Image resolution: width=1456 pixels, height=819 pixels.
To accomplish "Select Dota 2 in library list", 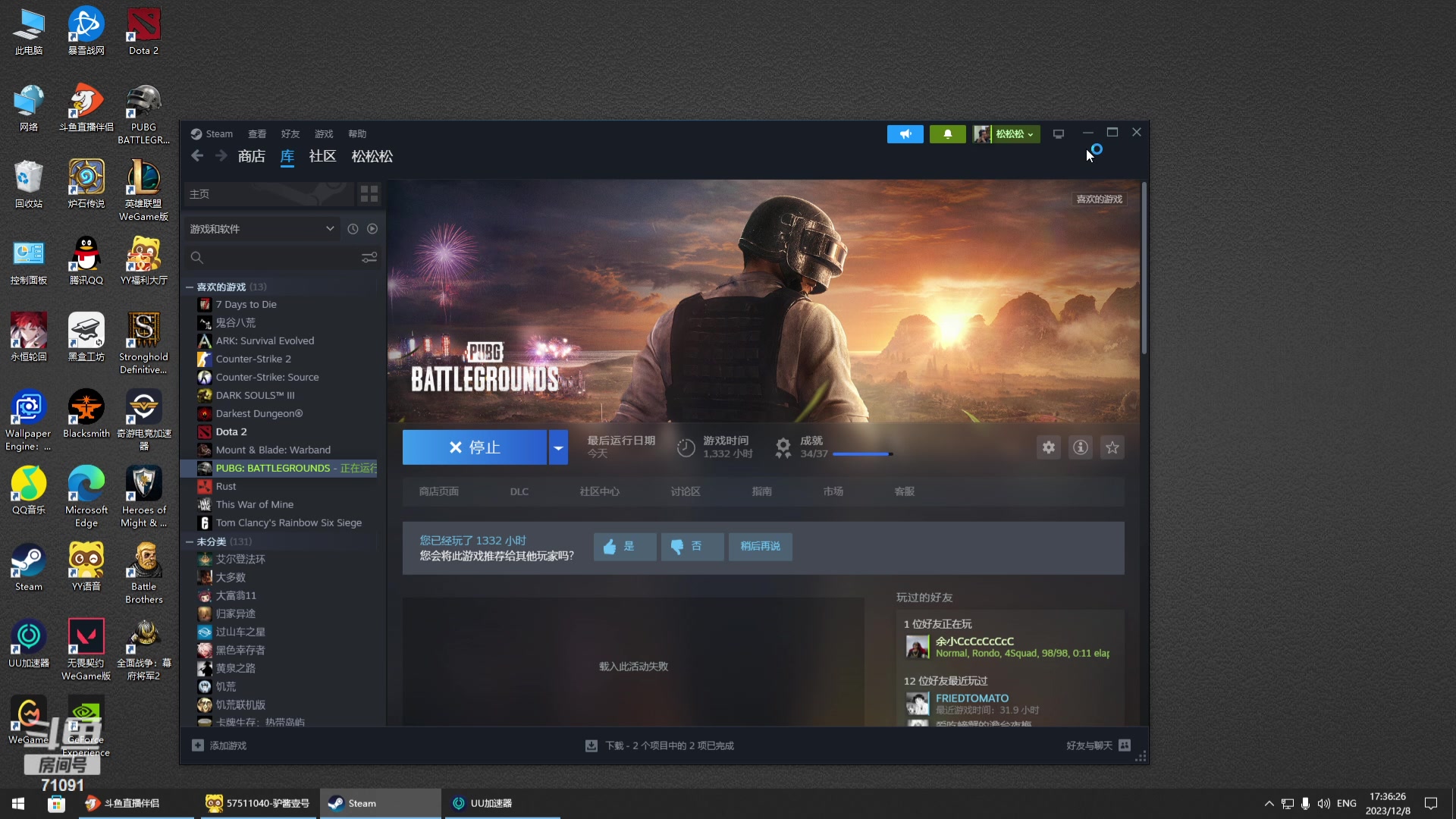I will (231, 431).
